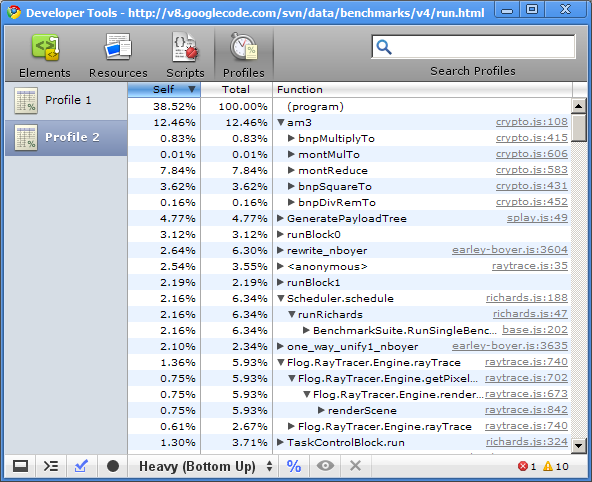Open the base.js:202 source link

[535, 330]
